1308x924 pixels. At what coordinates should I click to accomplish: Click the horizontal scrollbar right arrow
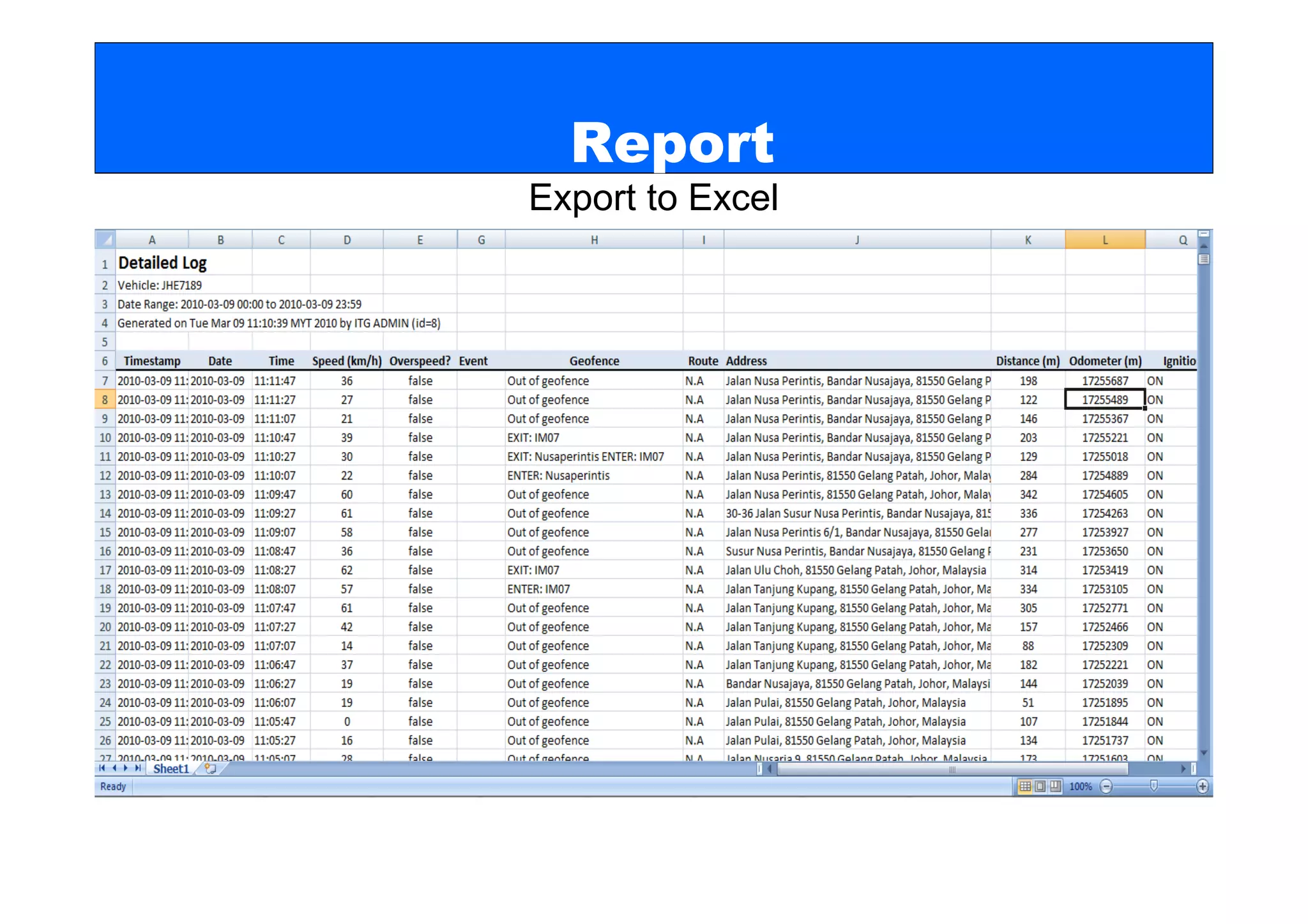pos(1183,769)
